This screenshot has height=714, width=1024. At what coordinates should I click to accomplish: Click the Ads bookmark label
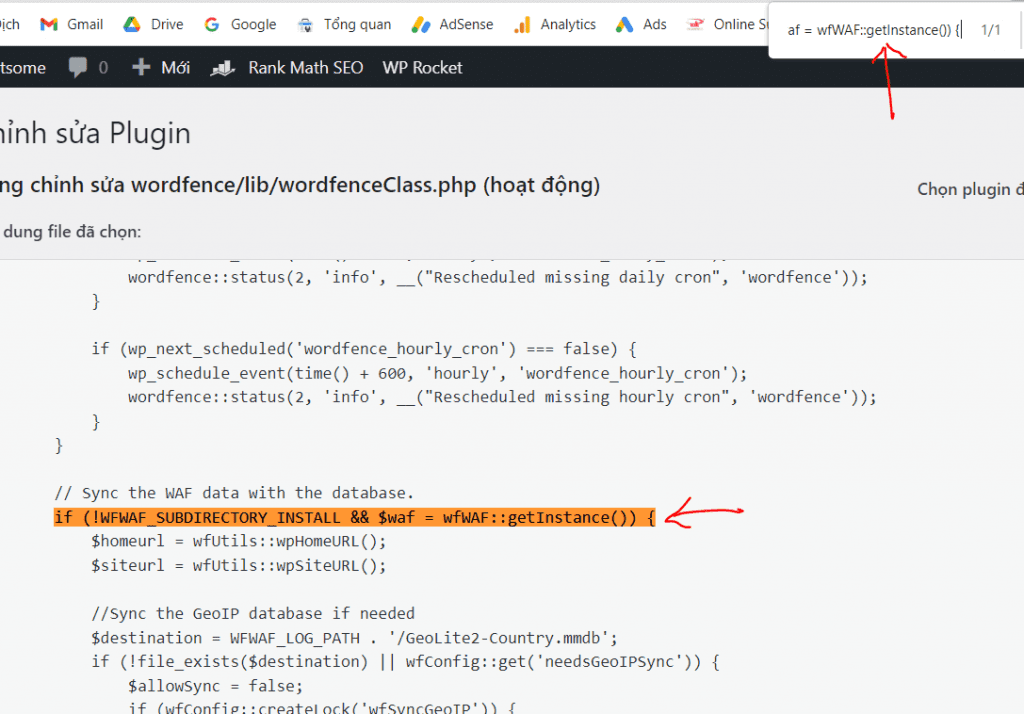click(x=654, y=24)
